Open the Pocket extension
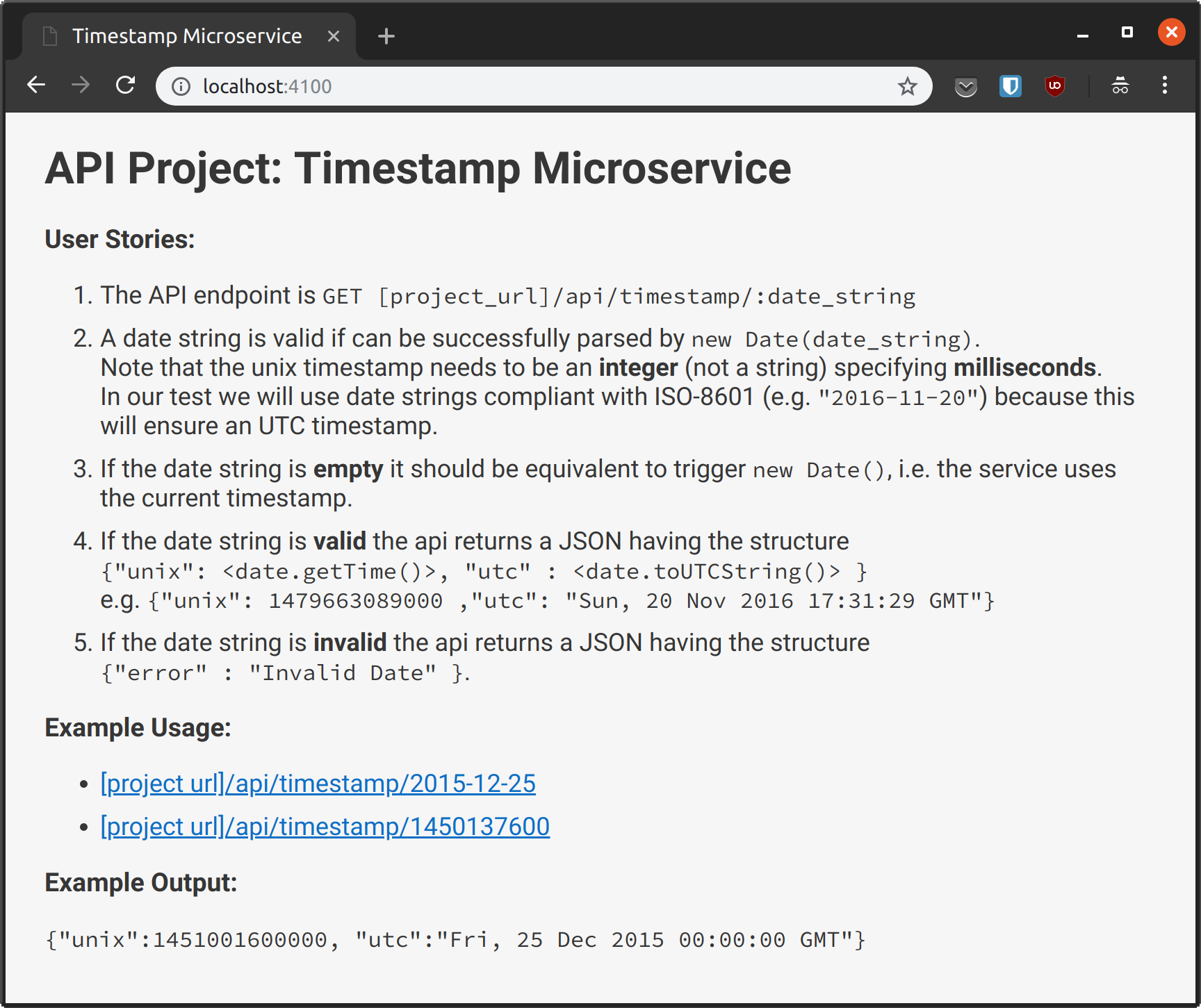 click(x=965, y=86)
